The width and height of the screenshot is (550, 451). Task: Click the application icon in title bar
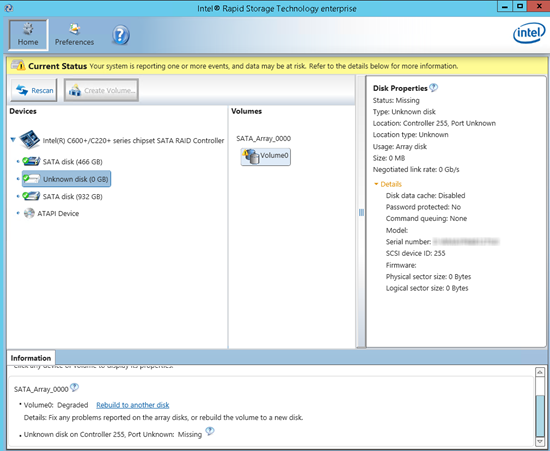point(9,8)
